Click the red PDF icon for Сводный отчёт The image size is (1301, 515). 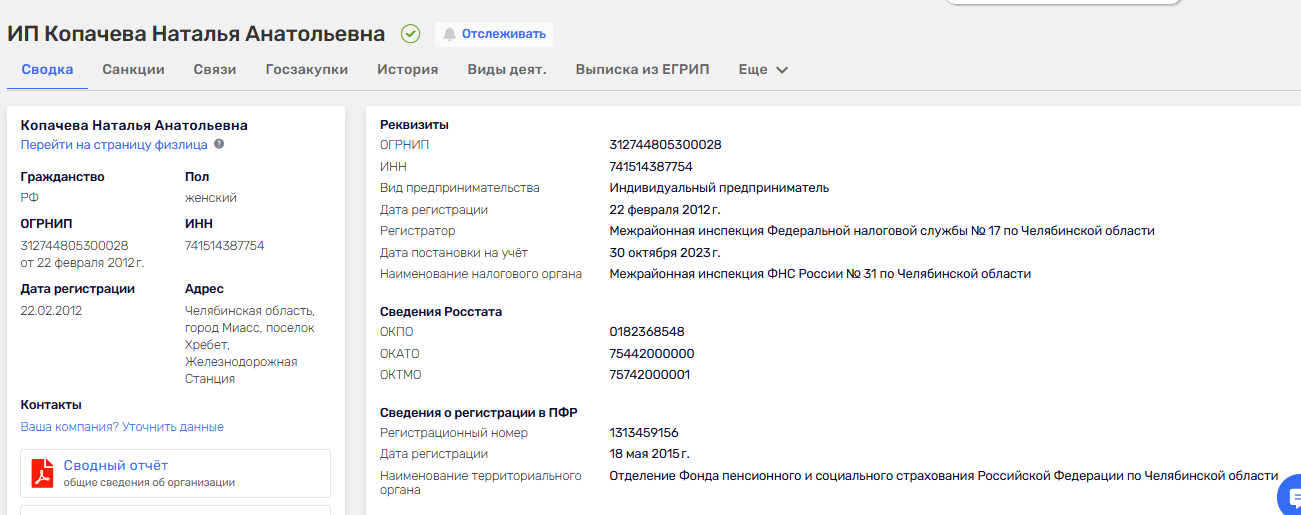42,473
